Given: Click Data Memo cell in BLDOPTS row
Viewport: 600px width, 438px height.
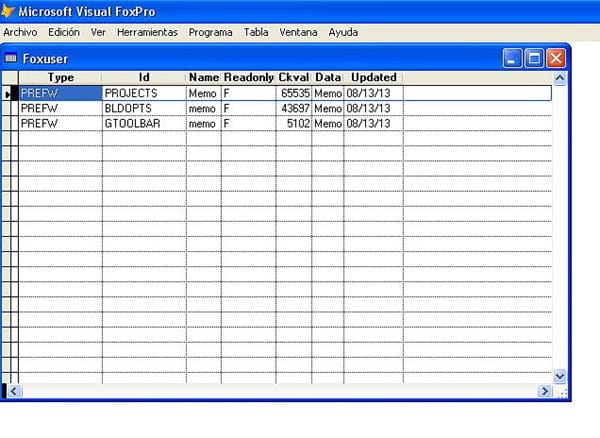Looking at the screenshot, I should (x=328, y=109).
